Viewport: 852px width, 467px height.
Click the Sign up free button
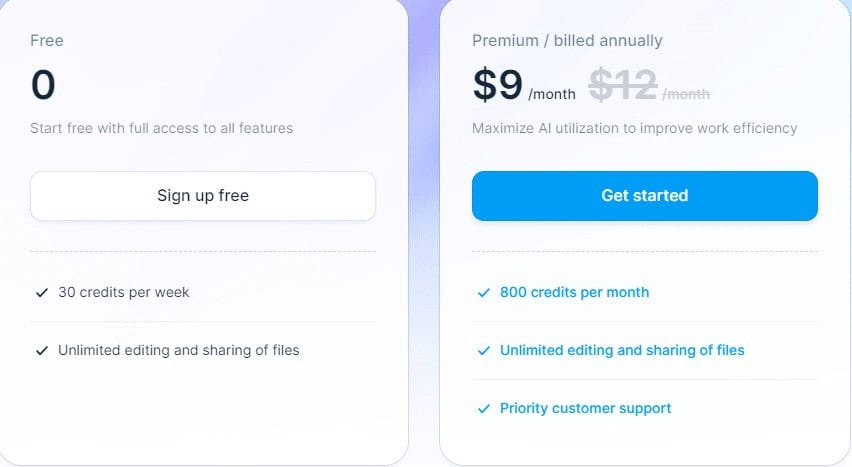203,196
